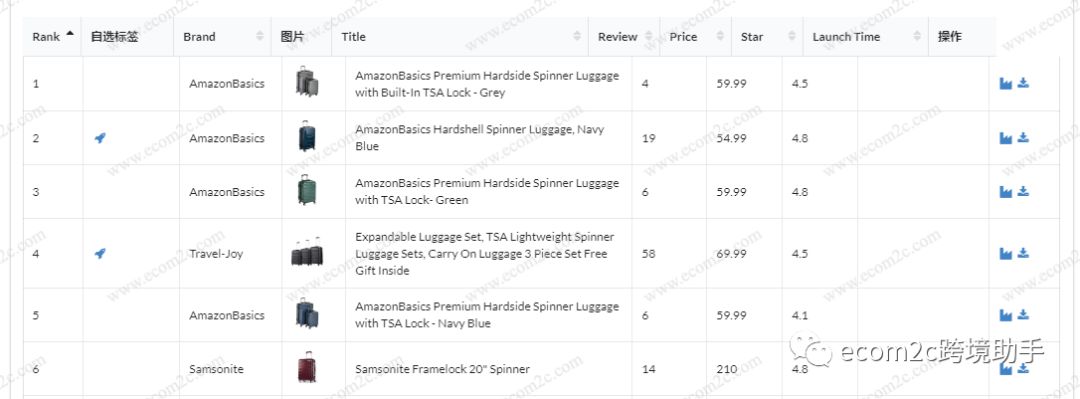The width and height of the screenshot is (1080, 399).
Task: Select the red Samsonite luggage thumbnail
Action: click(307, 367)
